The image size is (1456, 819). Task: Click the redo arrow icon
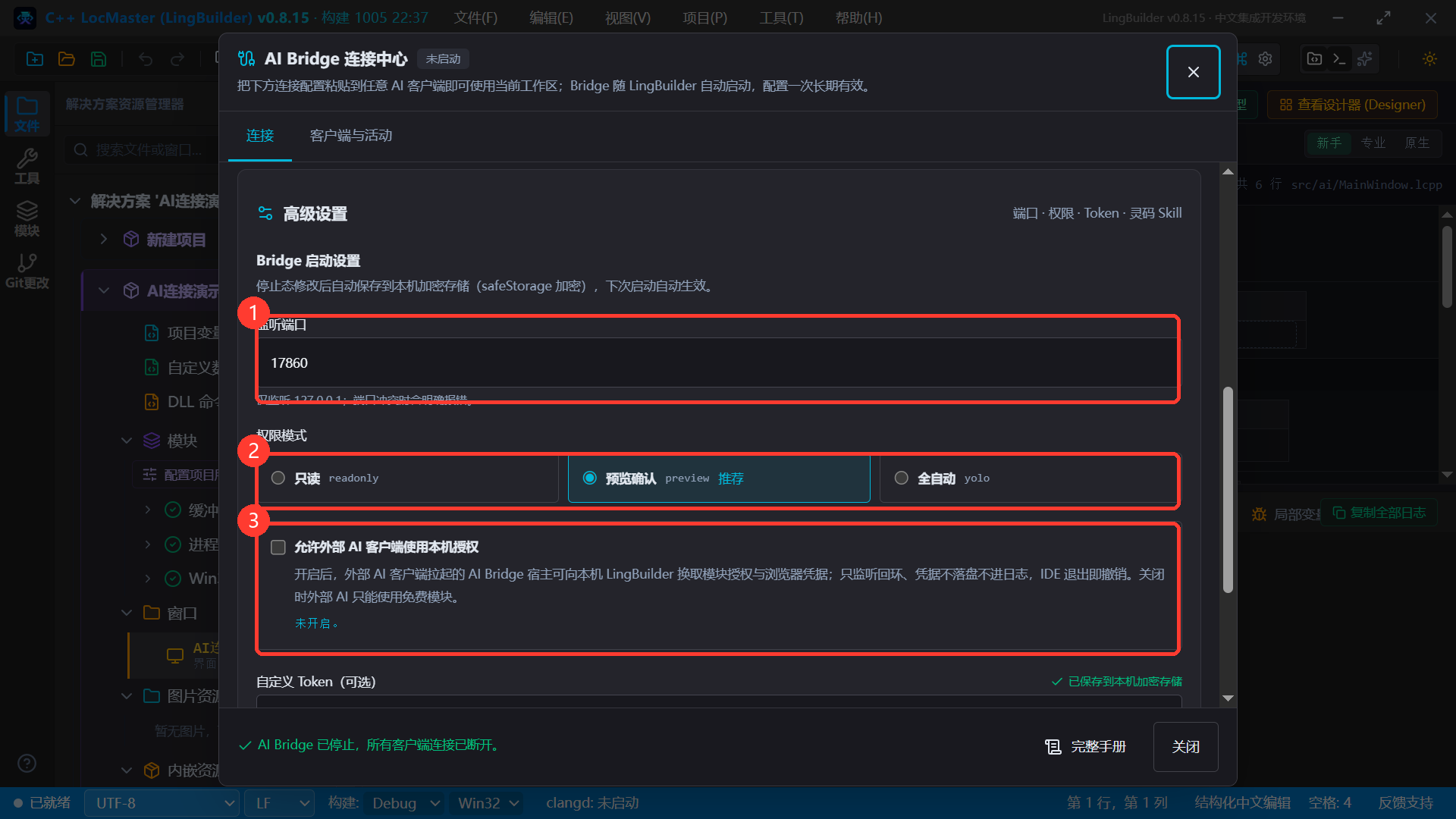[x=177, y=59]
